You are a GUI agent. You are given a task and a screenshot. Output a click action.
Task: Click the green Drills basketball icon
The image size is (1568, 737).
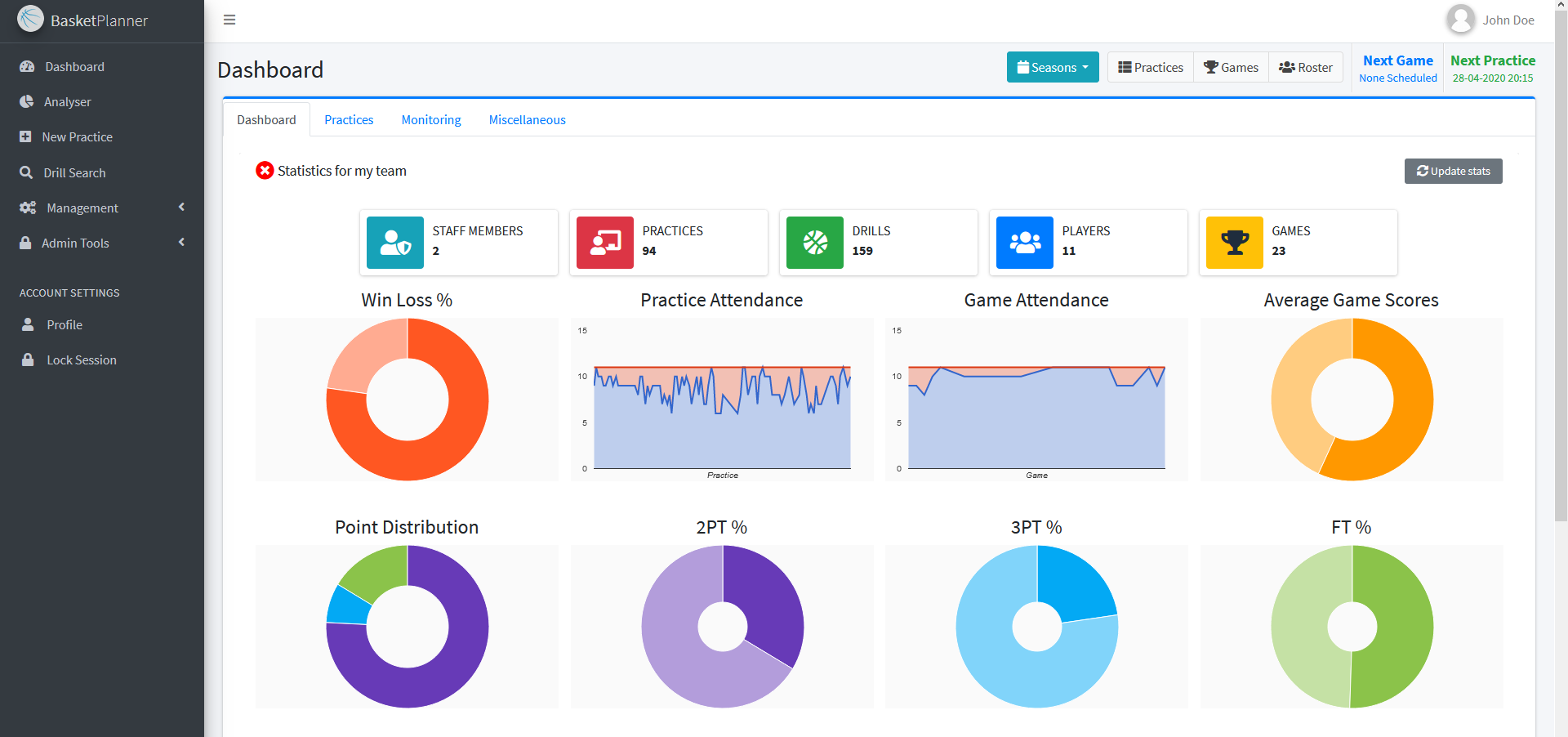[x=815, y=243]
